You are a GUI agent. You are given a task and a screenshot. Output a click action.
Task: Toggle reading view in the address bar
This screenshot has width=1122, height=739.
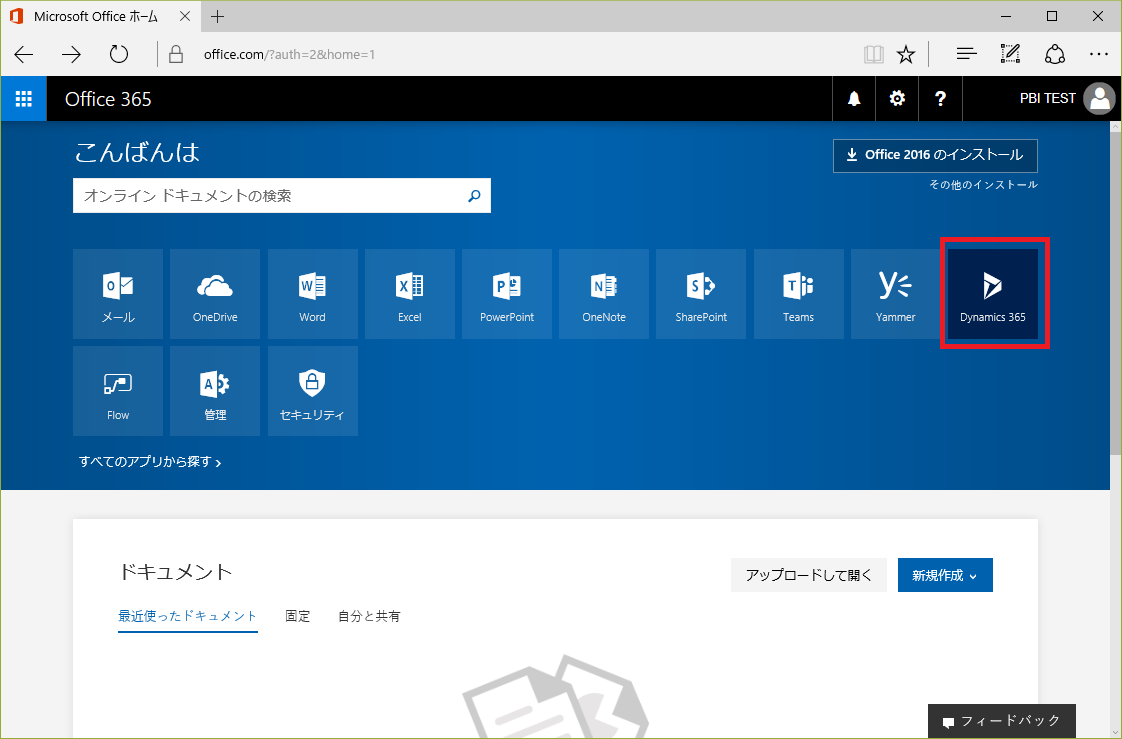point(874,54)
